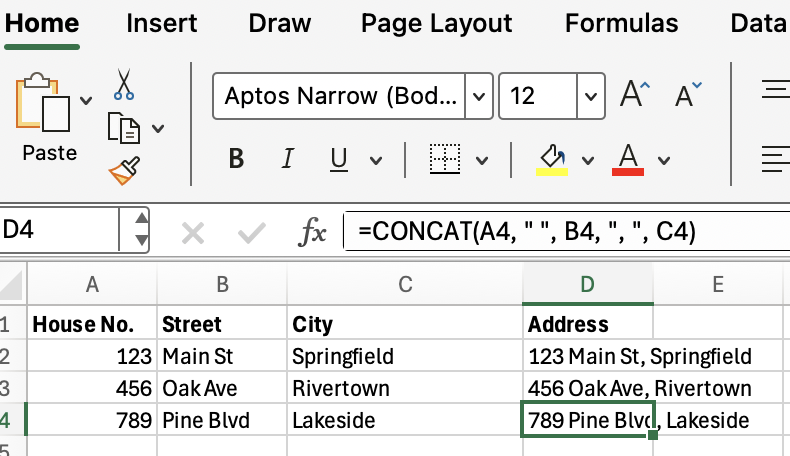Select the House No. header cell

coord(92,323)
